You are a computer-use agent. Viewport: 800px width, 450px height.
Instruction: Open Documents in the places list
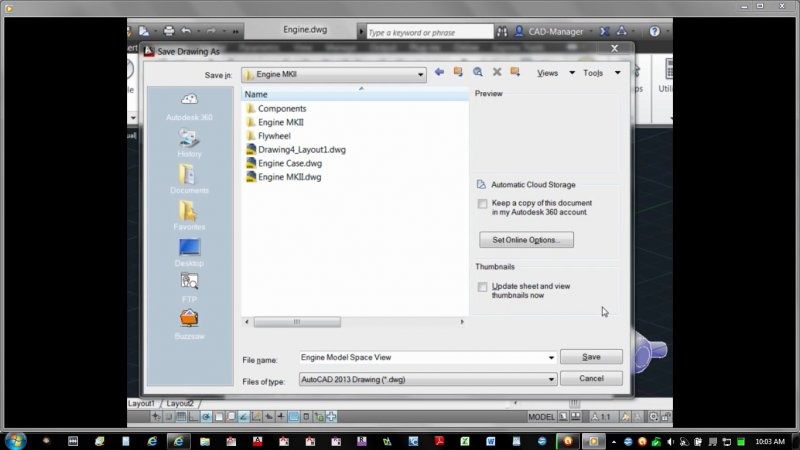(x=189, y=180)
